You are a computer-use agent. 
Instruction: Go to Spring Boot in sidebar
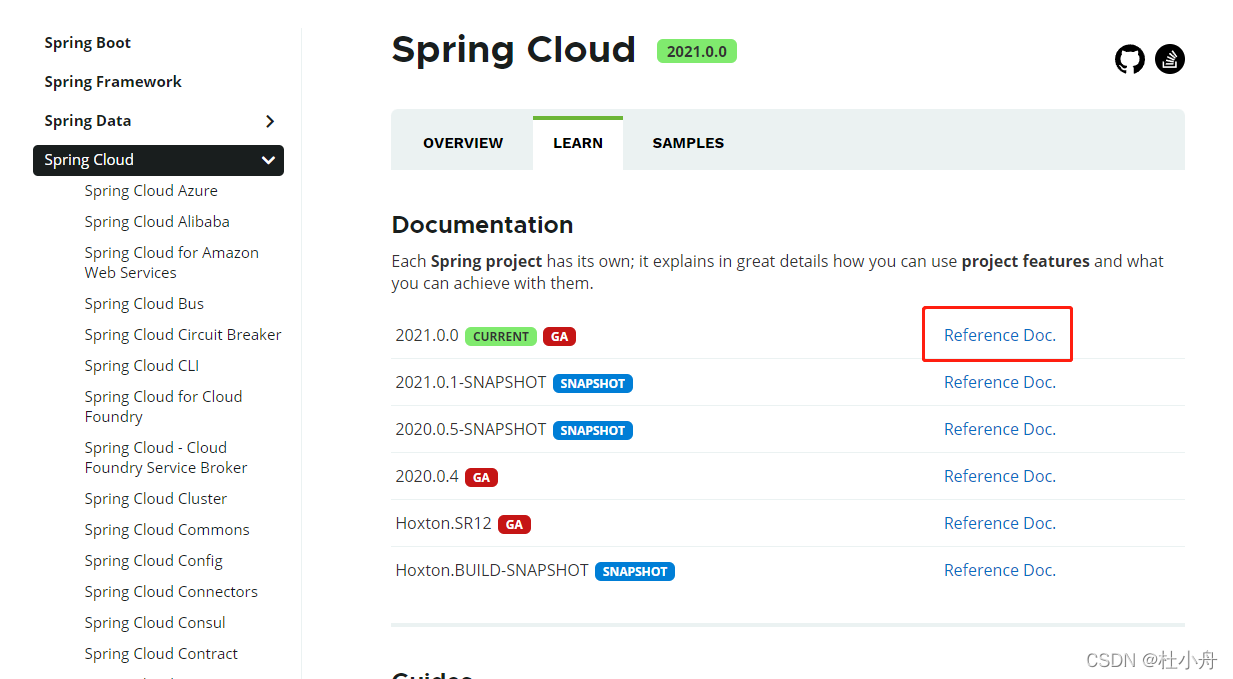[88, 43]
